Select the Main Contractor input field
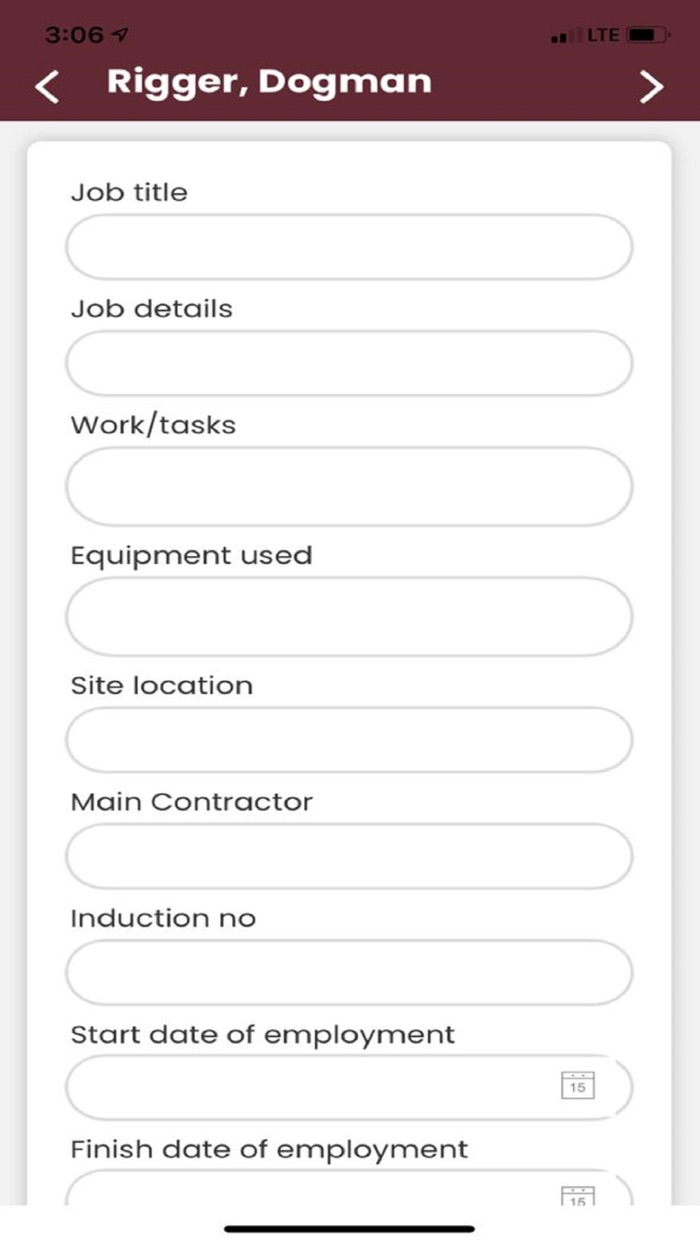The width and height of the screenshot is (700, 1244). 348,856
